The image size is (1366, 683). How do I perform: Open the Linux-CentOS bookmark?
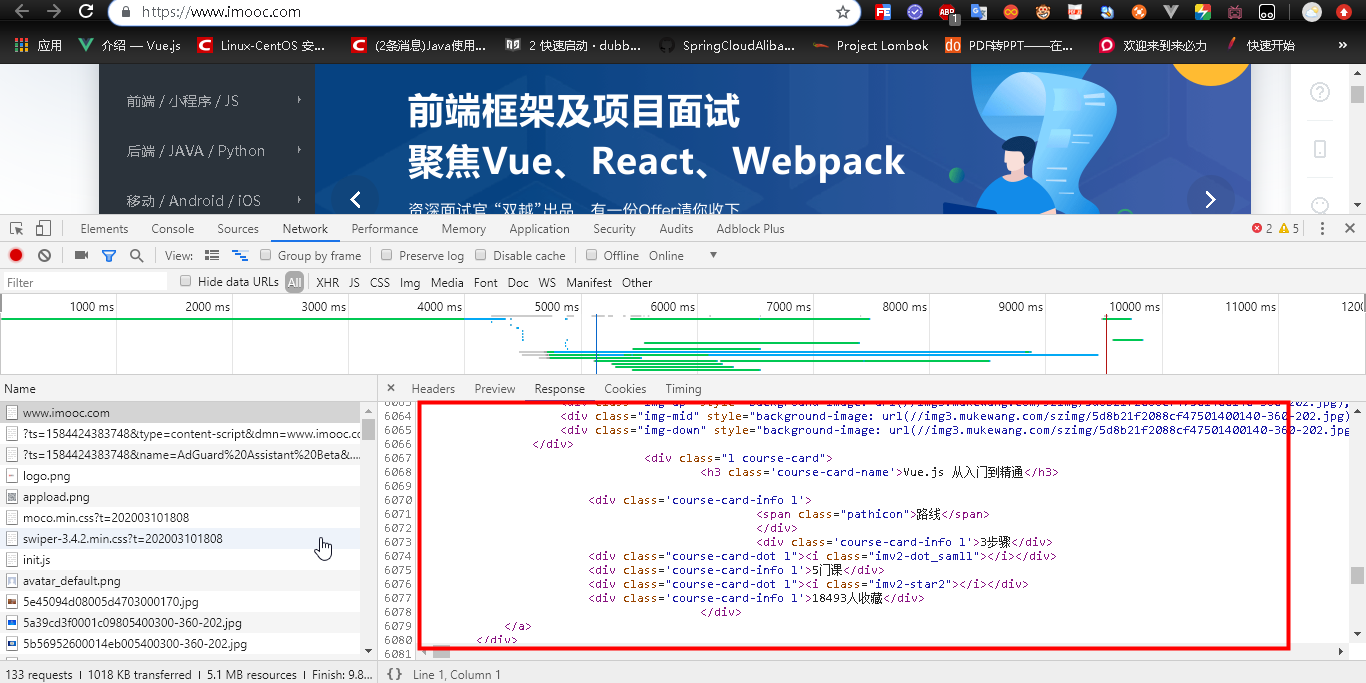[262, 45]
